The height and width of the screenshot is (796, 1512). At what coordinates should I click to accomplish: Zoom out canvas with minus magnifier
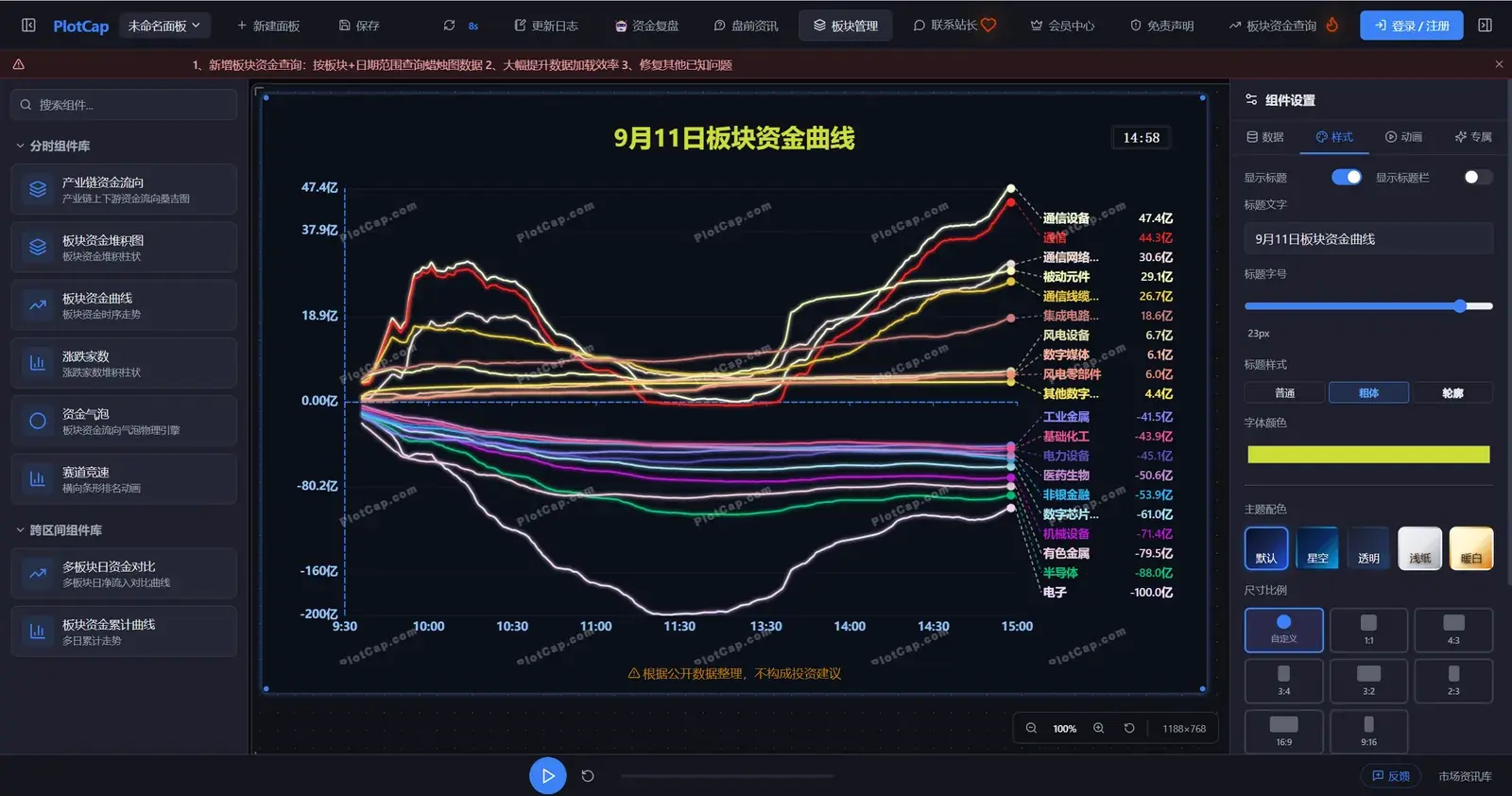[1031, 728]
